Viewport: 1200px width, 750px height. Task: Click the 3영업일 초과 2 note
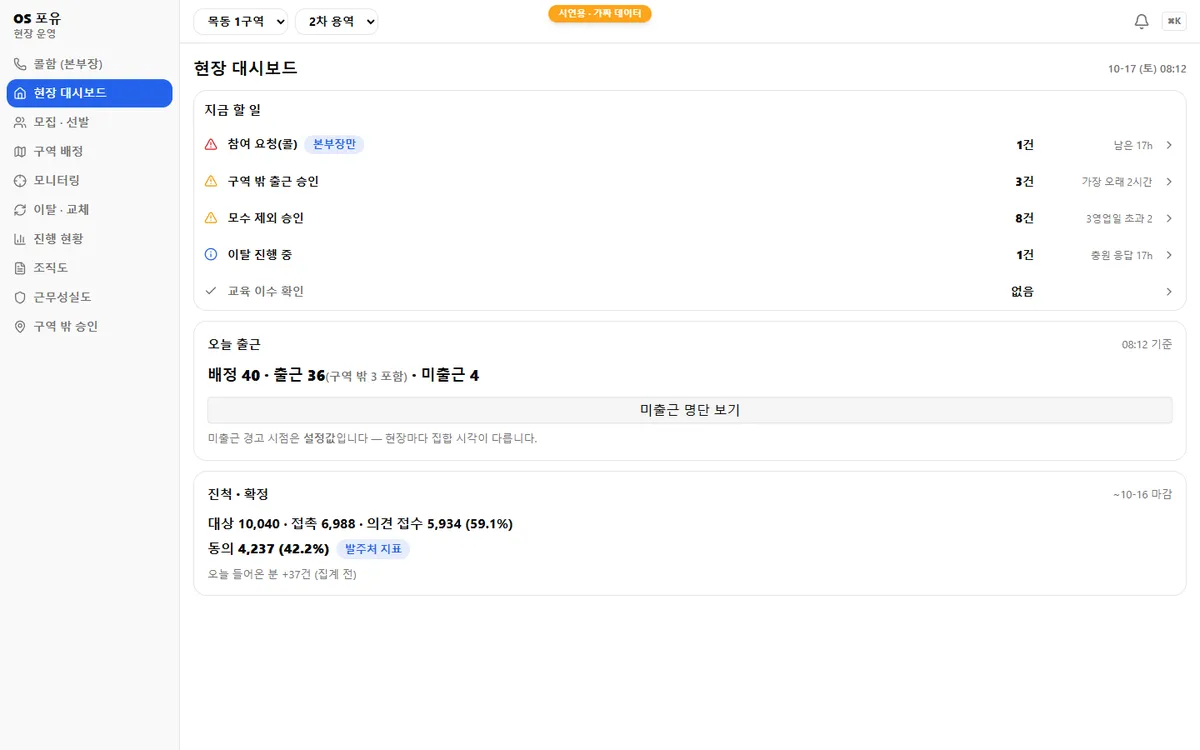pos(1119,218)
